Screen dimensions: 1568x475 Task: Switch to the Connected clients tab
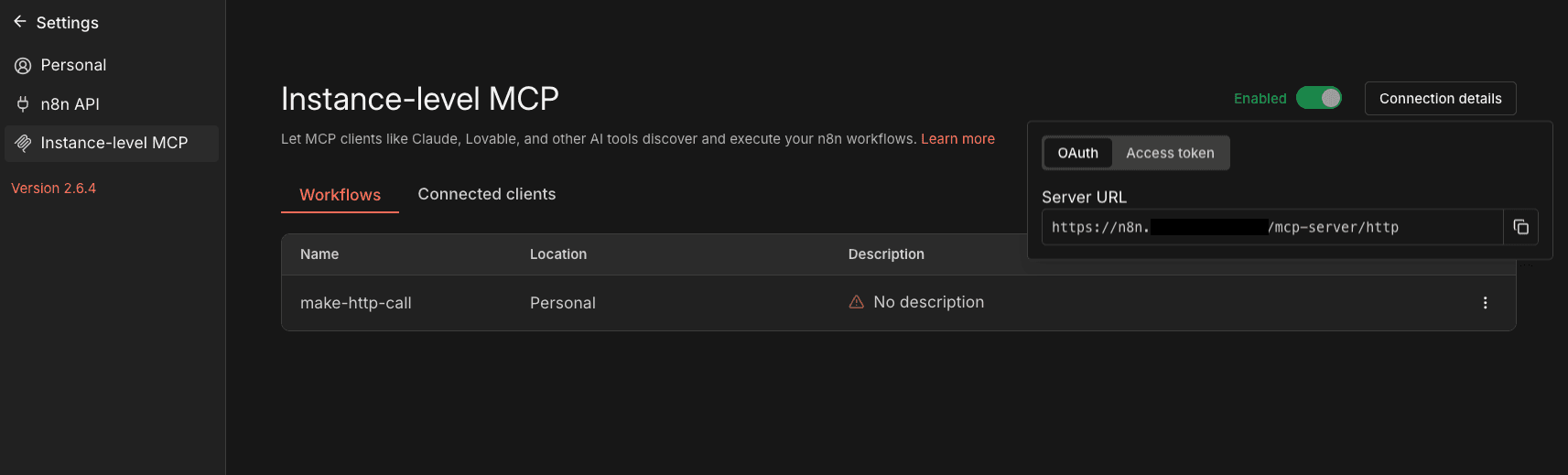point(486,194)
